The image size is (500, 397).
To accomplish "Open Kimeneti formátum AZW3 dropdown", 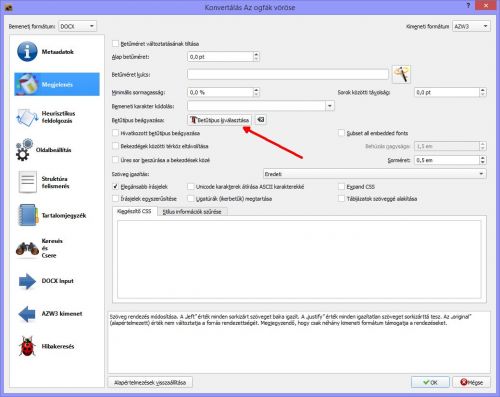I will (x=471, y=26).
